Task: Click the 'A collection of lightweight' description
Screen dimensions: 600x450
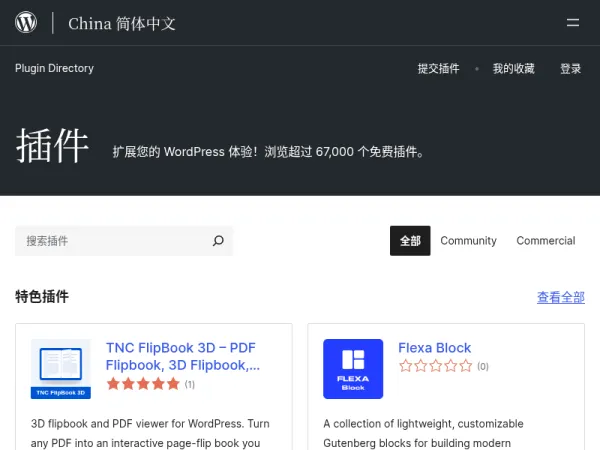Action: pos(423,433)
